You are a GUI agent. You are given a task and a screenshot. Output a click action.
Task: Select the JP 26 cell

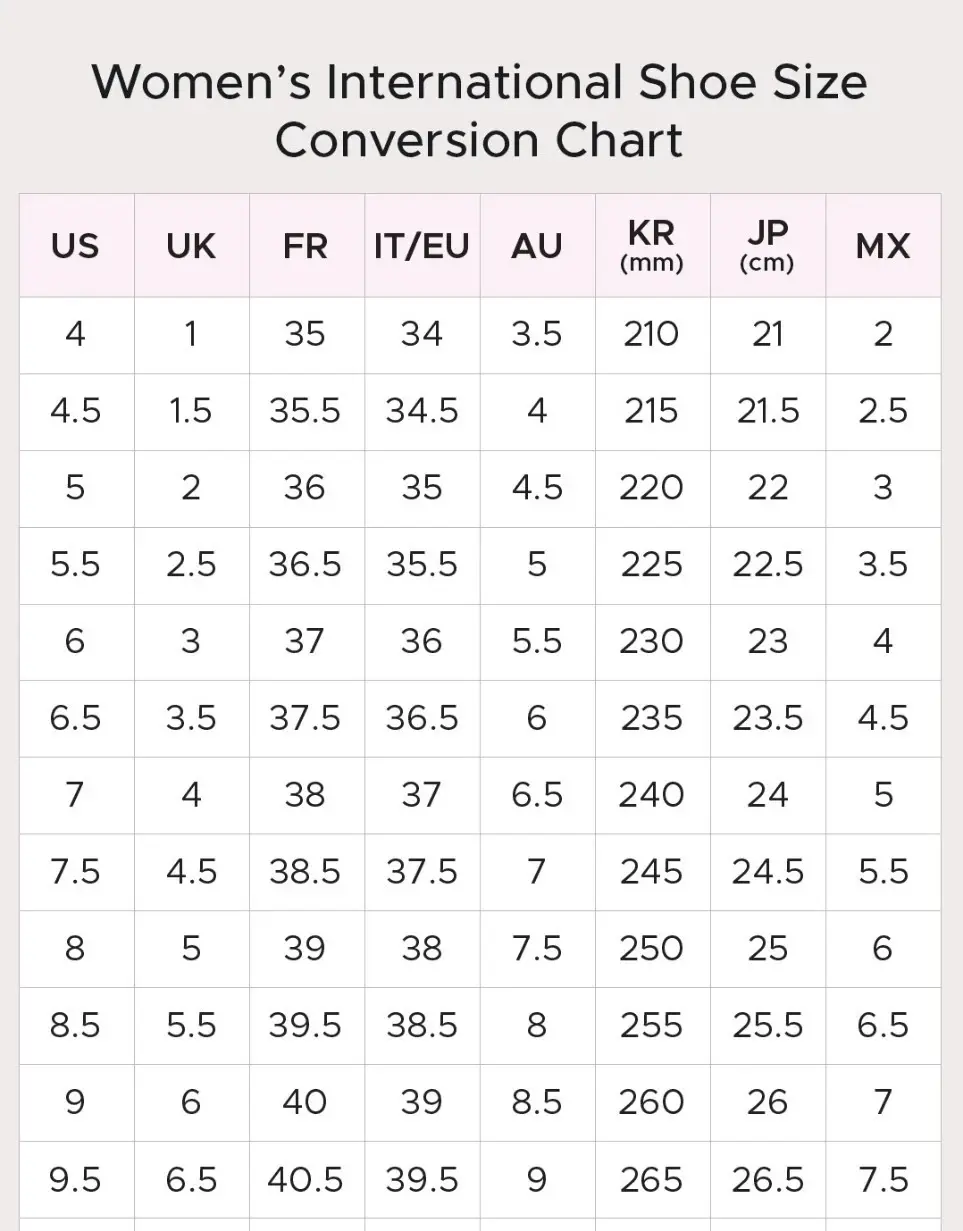[768, 1103]
